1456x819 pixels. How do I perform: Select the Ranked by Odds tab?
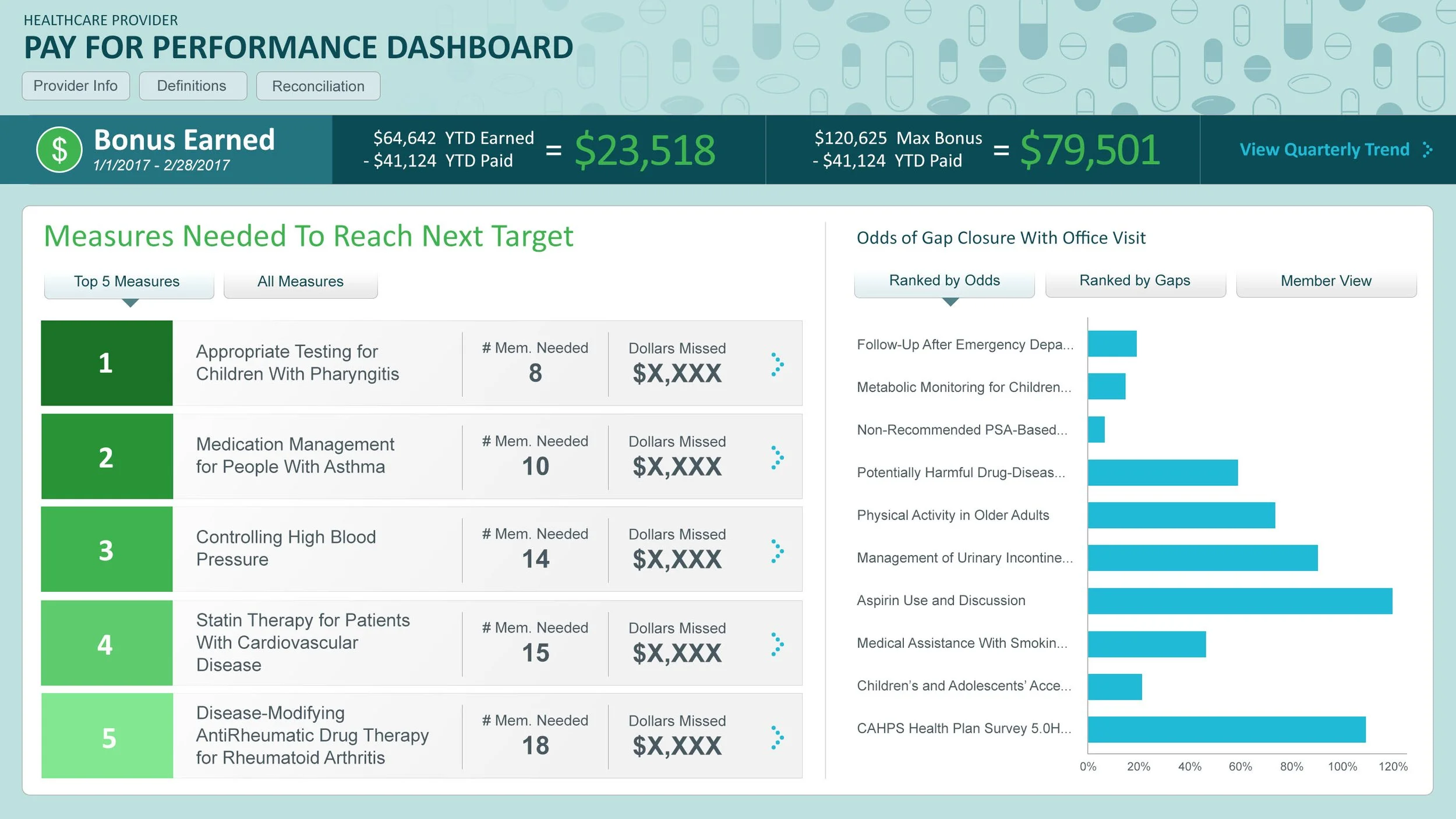944,281
